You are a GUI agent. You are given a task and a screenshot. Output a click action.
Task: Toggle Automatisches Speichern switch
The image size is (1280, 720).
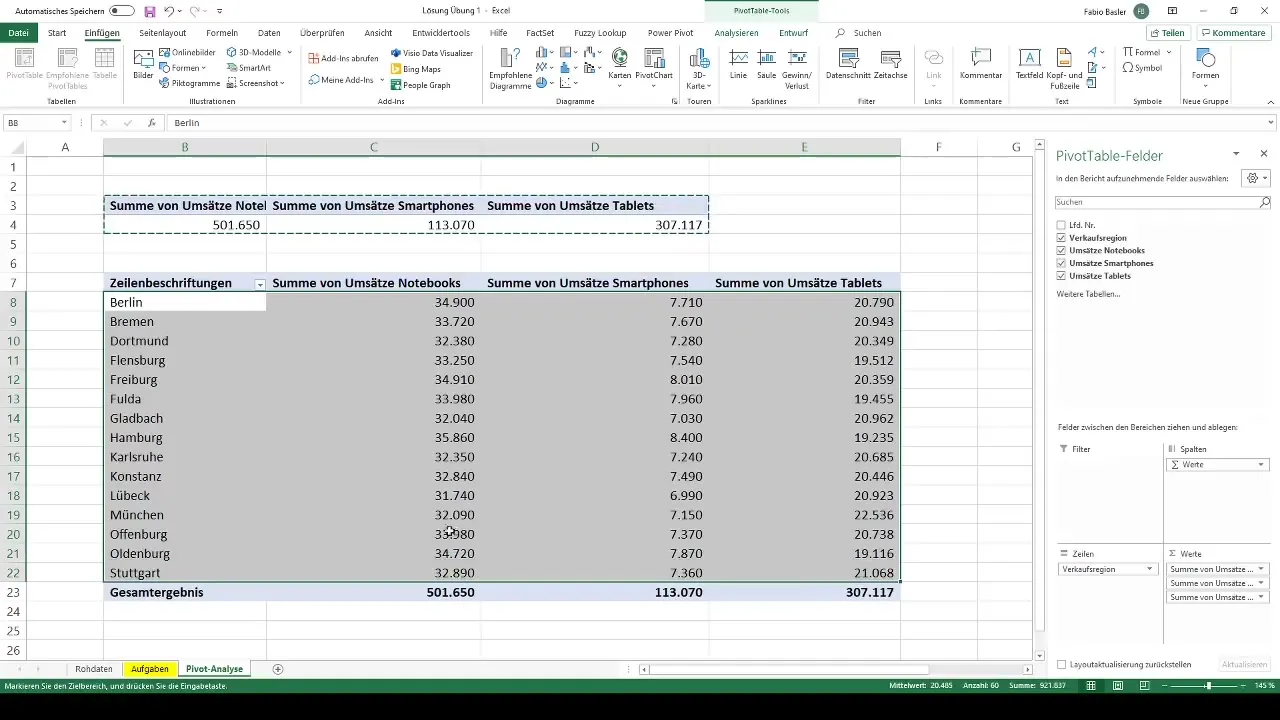point(122,11)
